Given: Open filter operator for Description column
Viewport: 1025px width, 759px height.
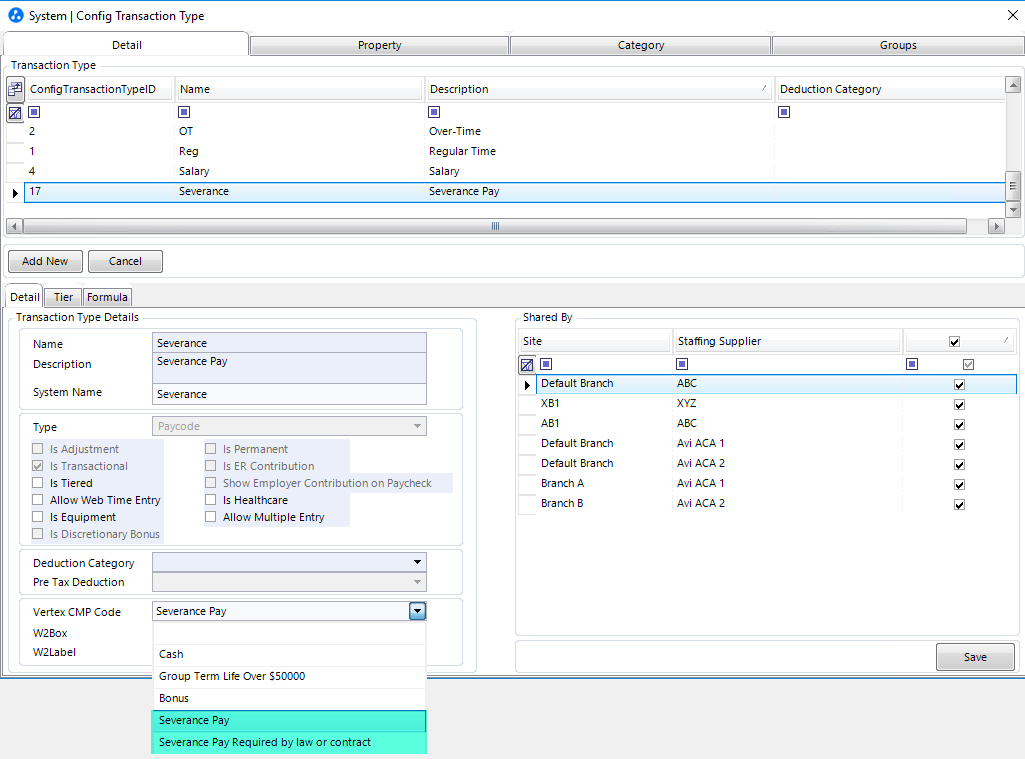Looking at the screenshot, I should coord(434,112).
